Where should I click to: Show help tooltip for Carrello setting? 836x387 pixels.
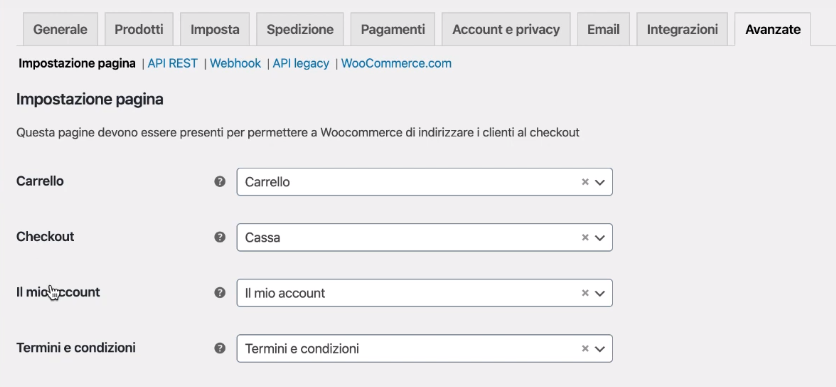[220, 182]
